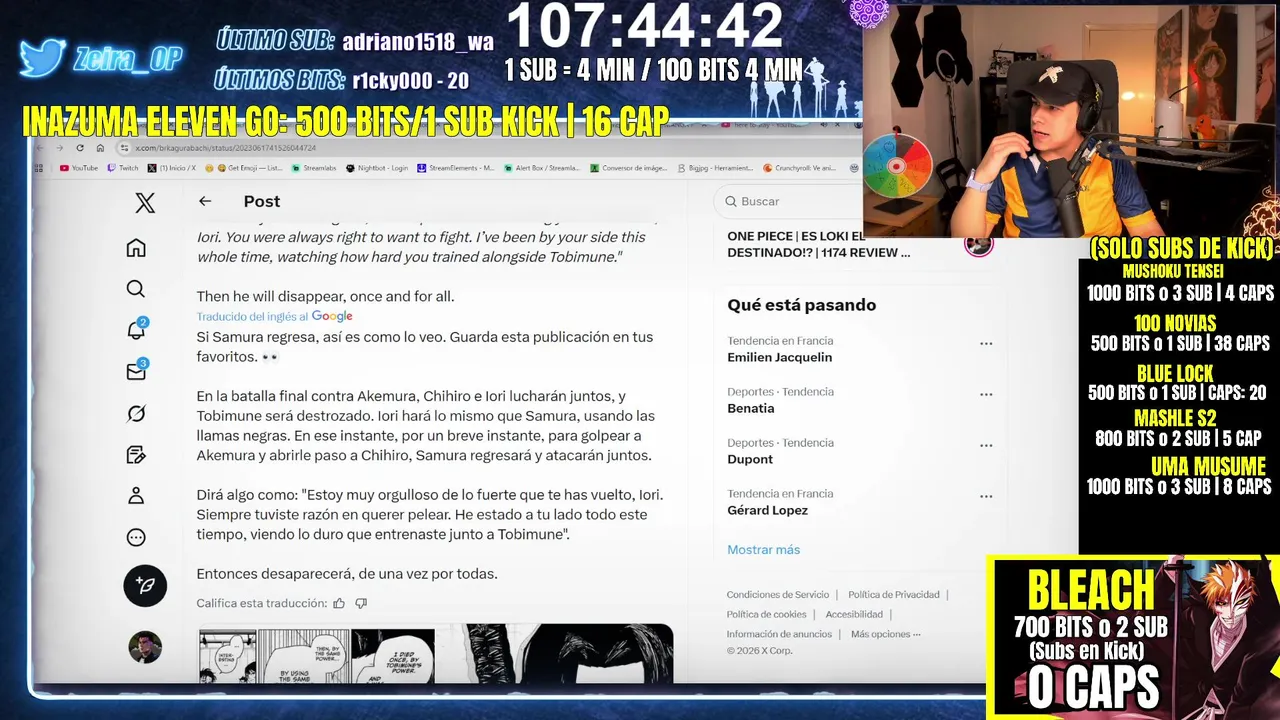1280x720 pixels.
Task: Open the Dupont trend
Action: [x=750, y=459]
